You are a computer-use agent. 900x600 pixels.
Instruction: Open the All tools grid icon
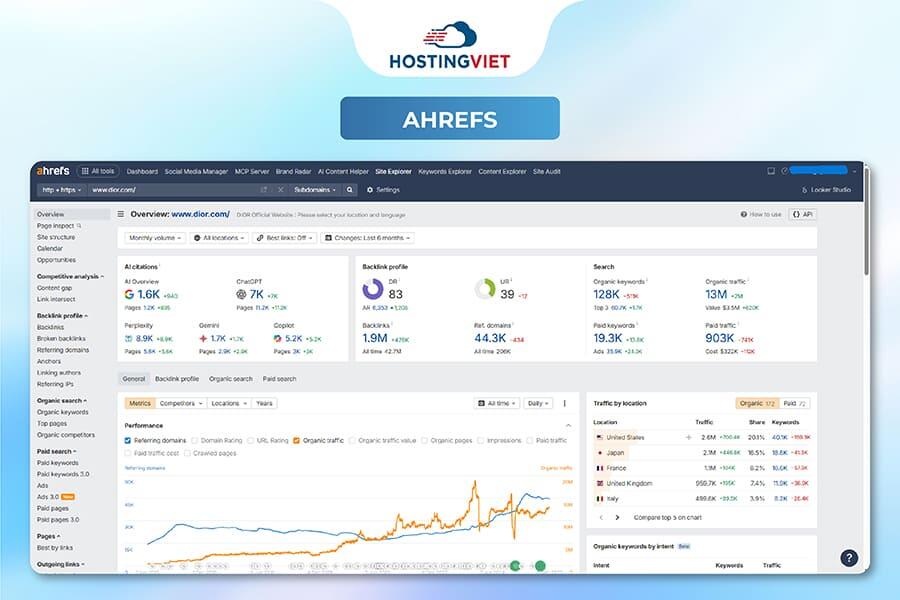[87, 170]
